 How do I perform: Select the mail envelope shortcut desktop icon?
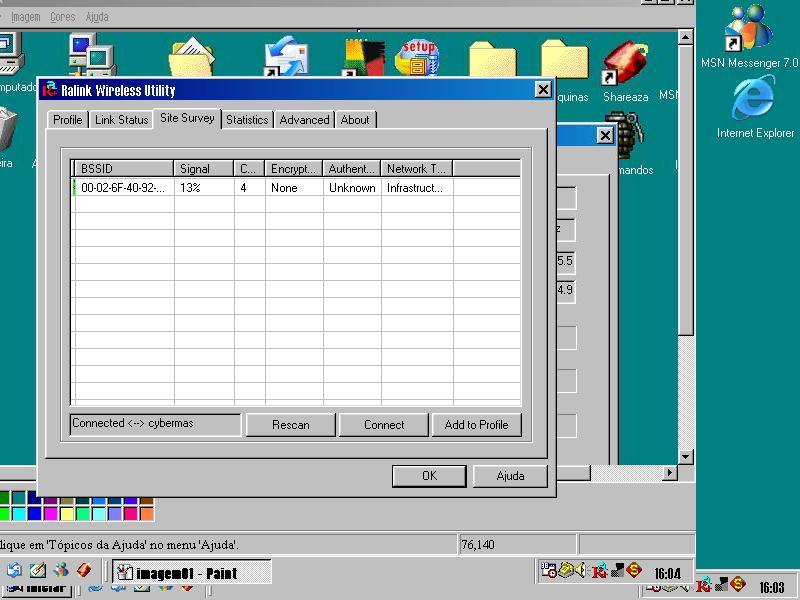coord(286,56)
